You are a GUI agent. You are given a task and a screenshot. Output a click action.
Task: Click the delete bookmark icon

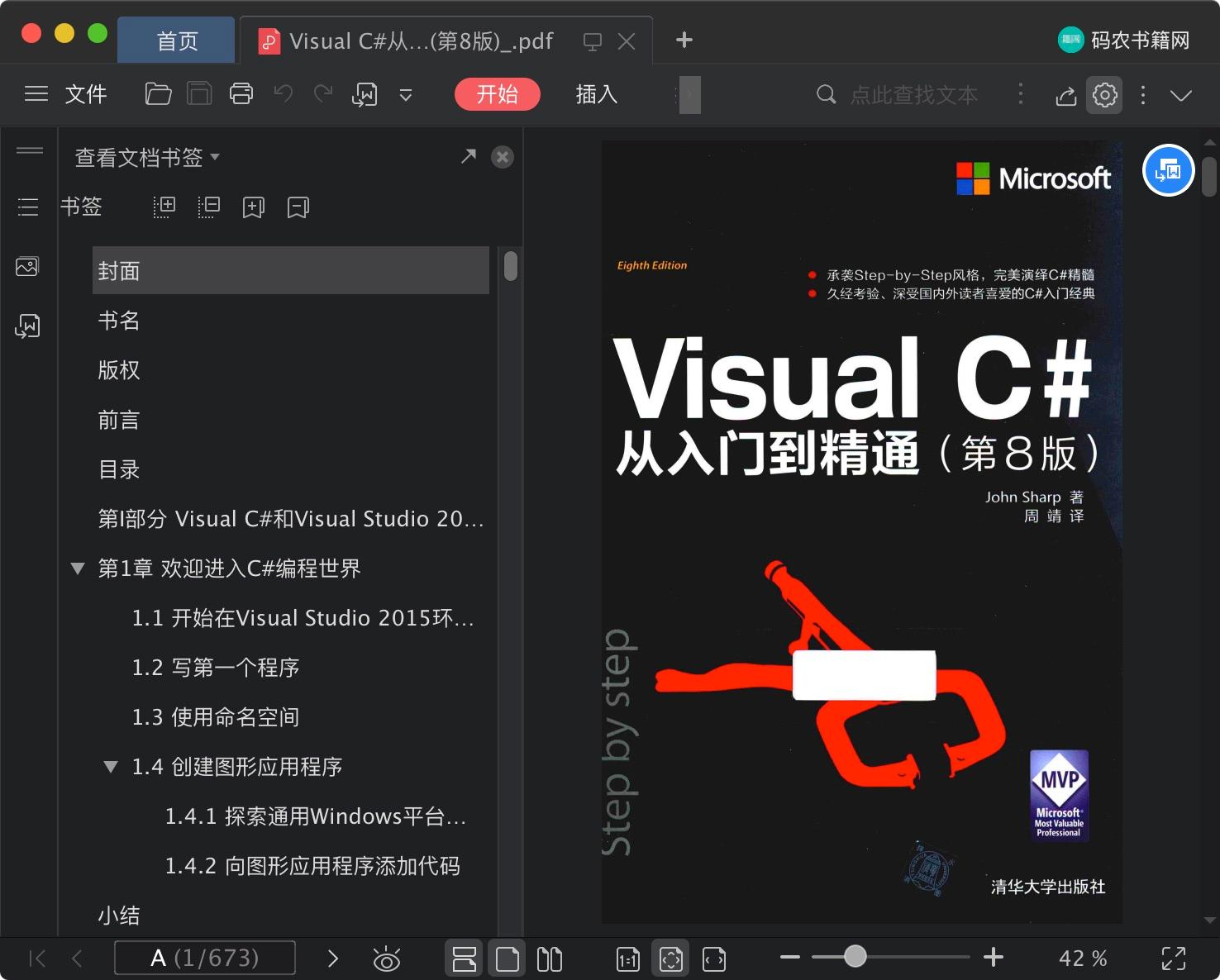point(298,207)
